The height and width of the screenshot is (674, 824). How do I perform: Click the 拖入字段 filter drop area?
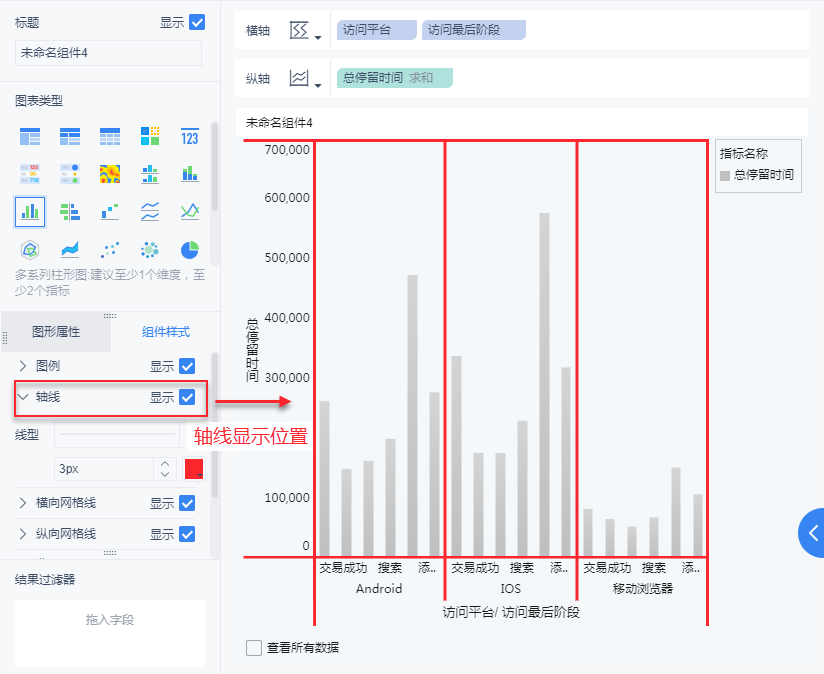(110, 634)
